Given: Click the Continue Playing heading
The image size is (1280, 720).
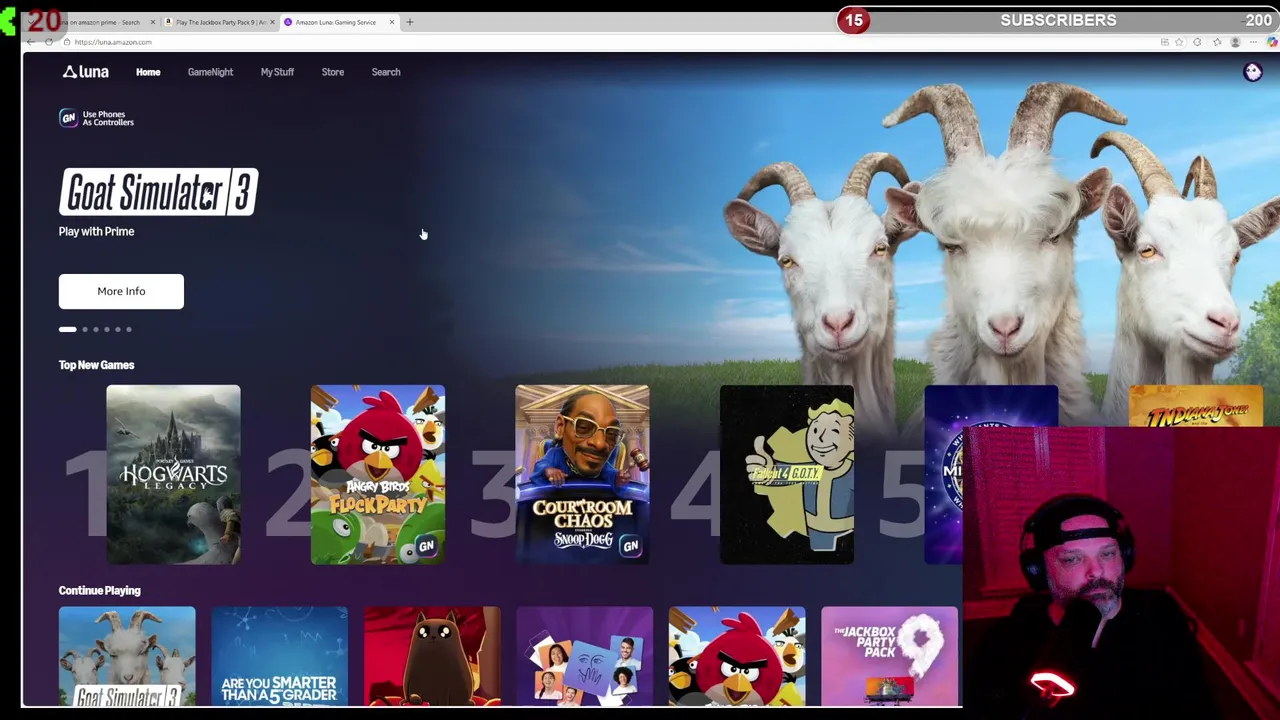Looking at the screenshot, I should 100,590.
